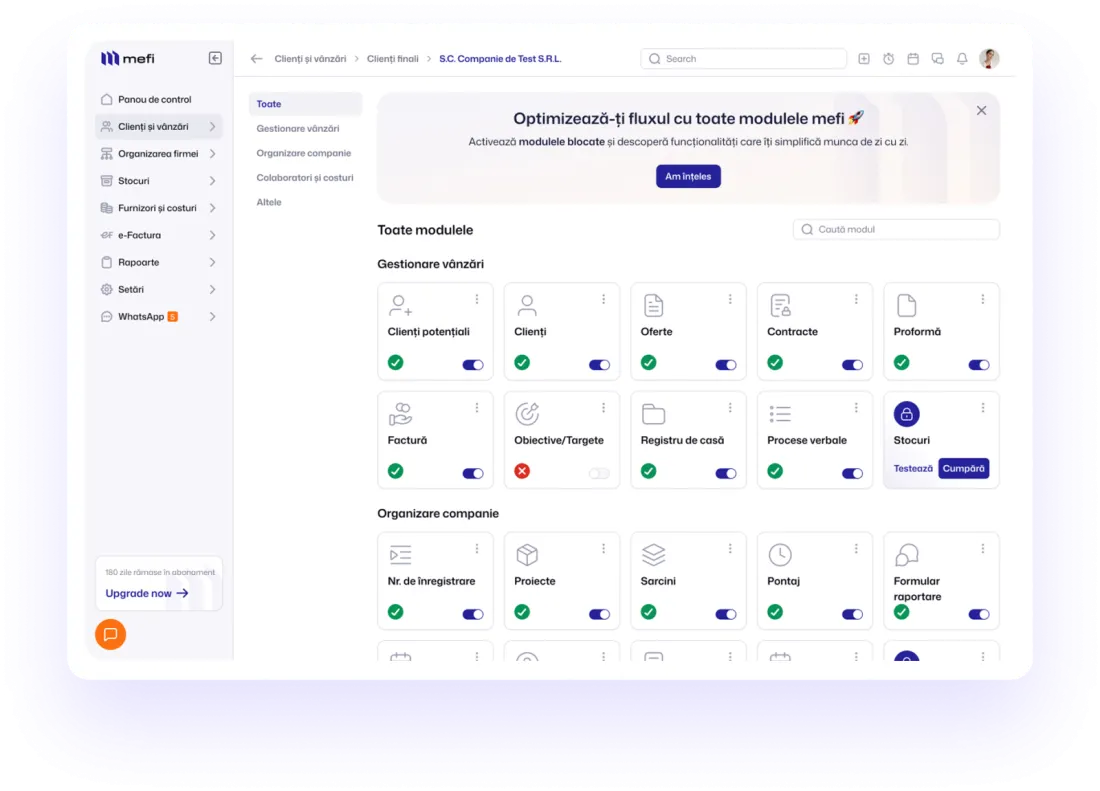Click the Upgrade now link
Image resolution: width=1100 pixels, height=791 pixels.
[147, 593]
